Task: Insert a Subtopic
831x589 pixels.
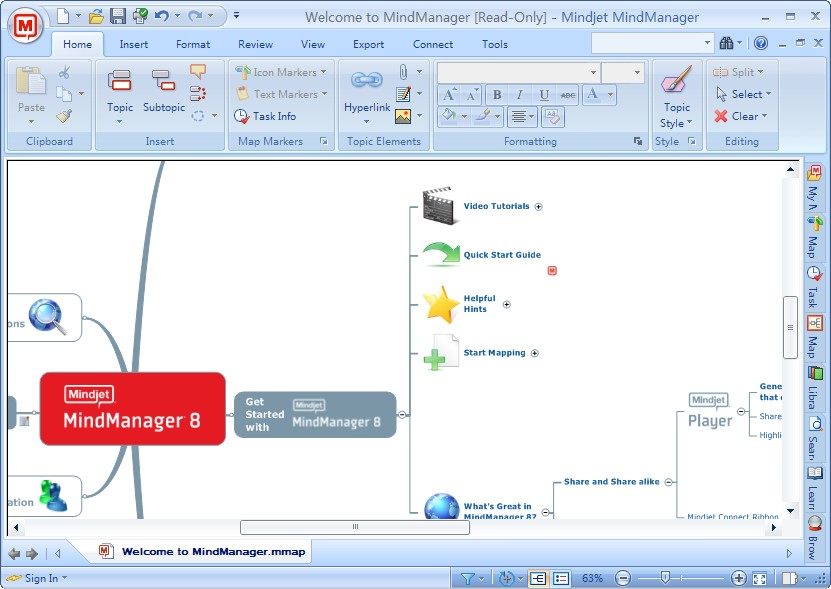Action: 164,91
